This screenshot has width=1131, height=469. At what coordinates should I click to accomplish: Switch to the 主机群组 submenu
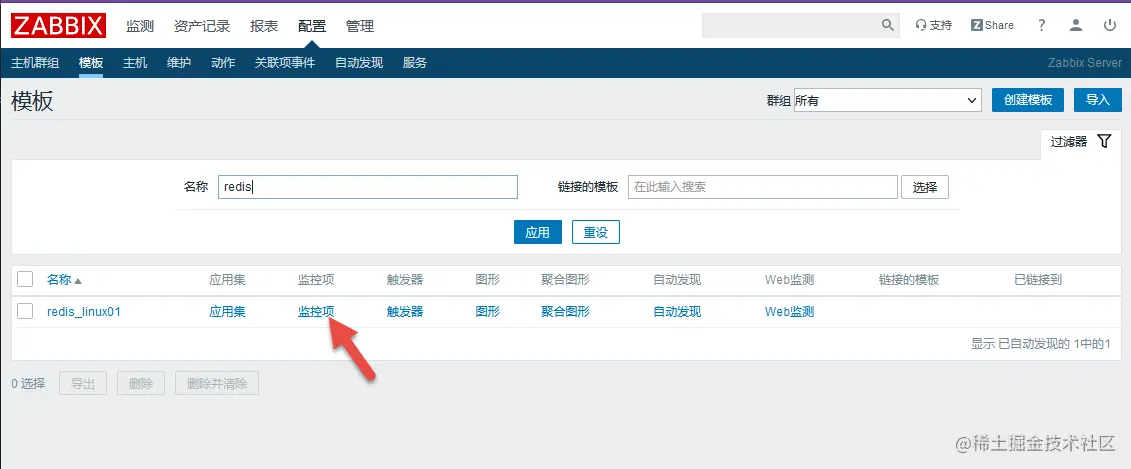[x=35, y=63]
